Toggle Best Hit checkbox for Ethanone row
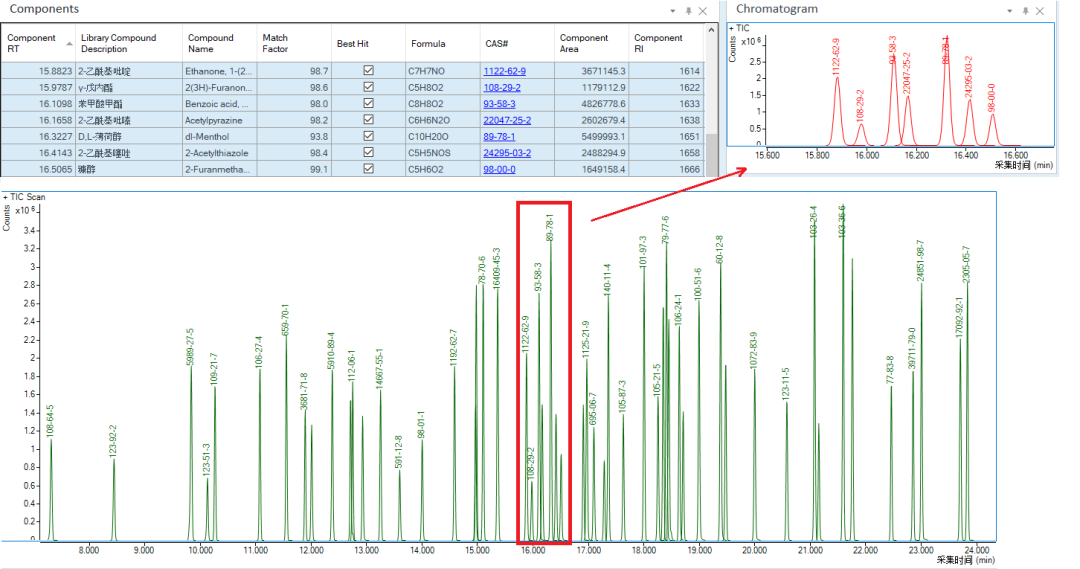This screenshot has height=569, width=1080. coord(368,70)
